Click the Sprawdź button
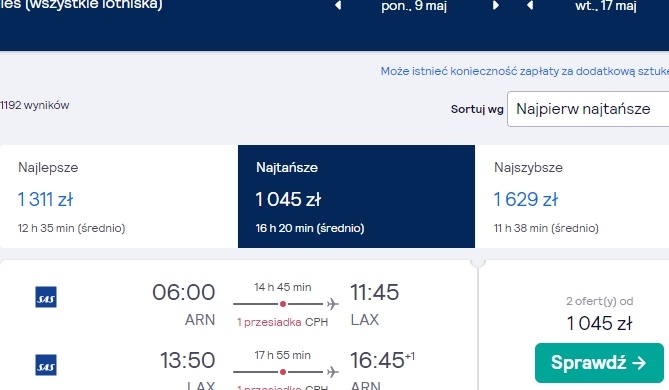Screen dimensions: 669x390 (x=599, y=363)
